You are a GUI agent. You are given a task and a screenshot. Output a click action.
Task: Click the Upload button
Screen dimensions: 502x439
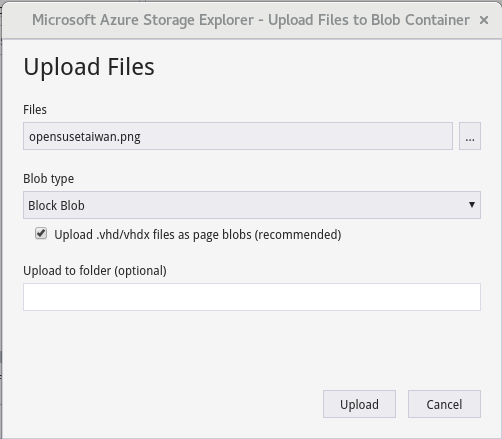point(359,404)
